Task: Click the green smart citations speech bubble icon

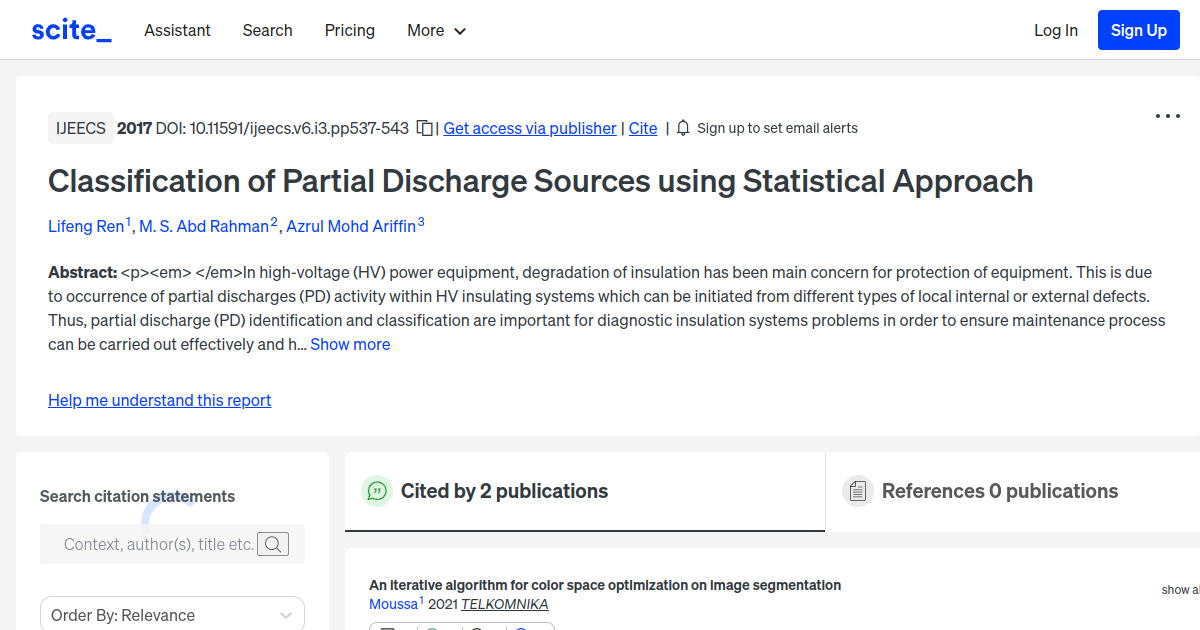Action: [377, 491]
